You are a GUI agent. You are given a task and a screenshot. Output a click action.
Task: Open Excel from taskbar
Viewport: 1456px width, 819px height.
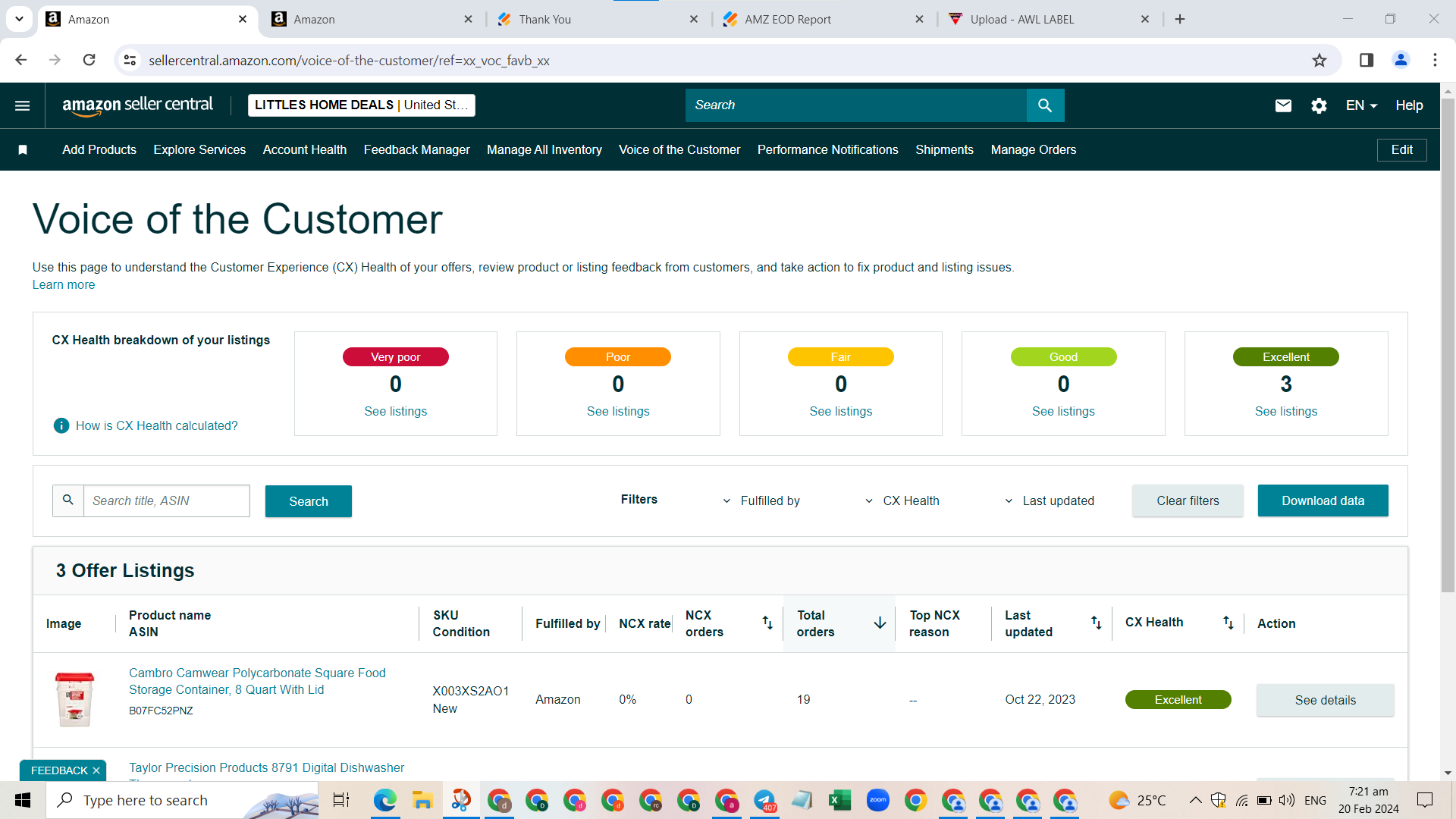click(839, 800)
